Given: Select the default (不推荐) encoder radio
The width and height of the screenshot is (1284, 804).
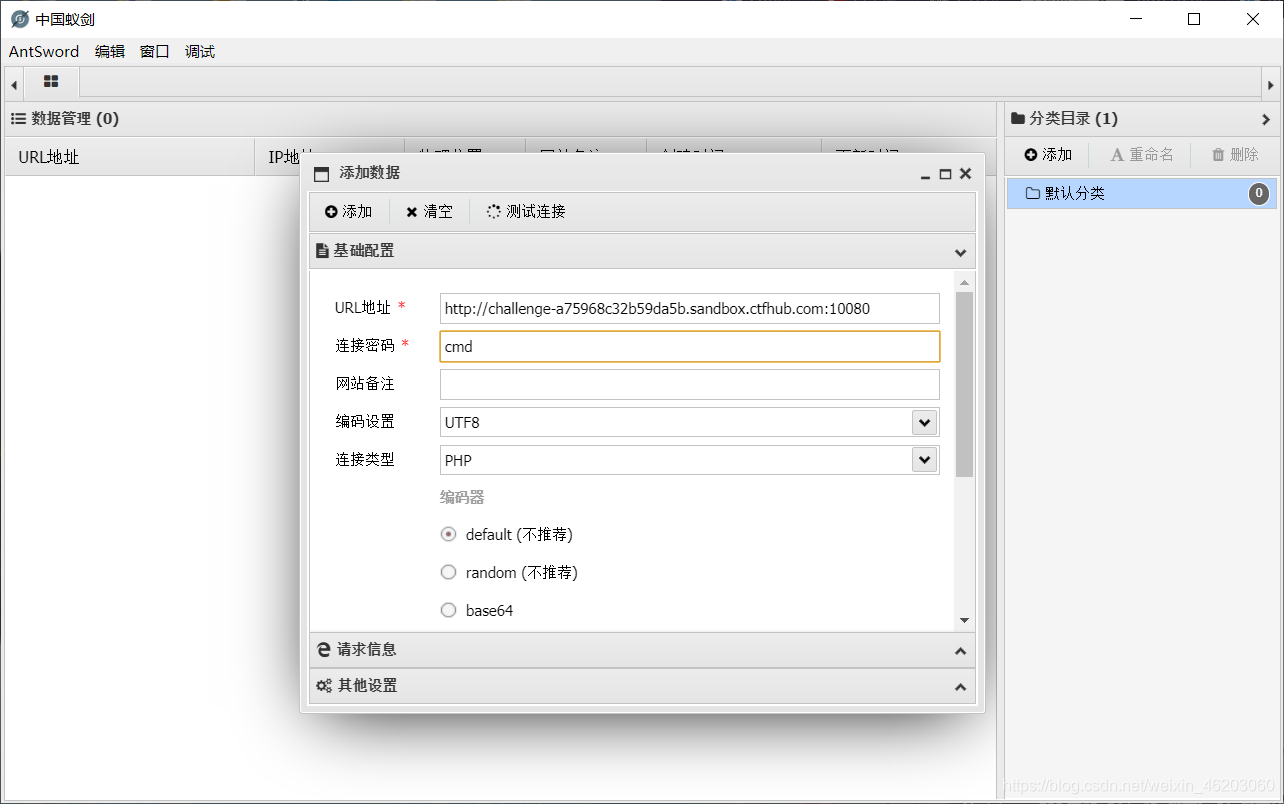Looking at the screenshot, I should tap(448, 534).
